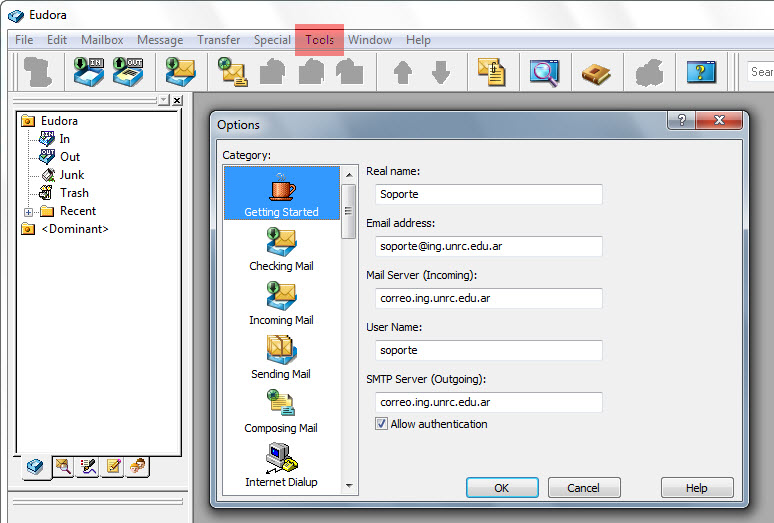This screenshot has height=523, width=774.
Task: Check mail using envelope download icon
Action: [x=180, y=72]
